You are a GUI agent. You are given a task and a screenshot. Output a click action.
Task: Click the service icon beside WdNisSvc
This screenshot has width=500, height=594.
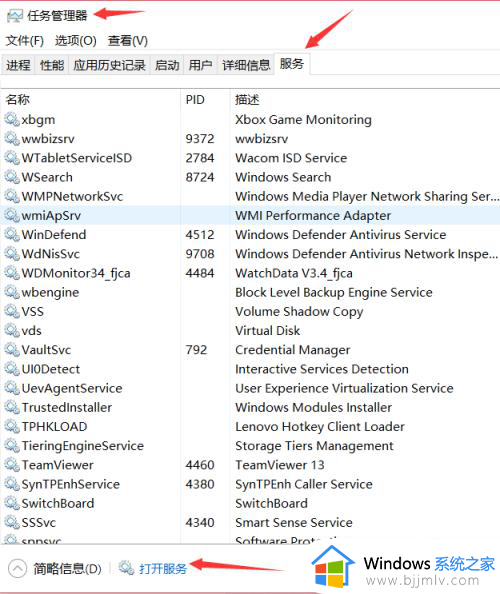pyautogui.click(x=12, y=254)
